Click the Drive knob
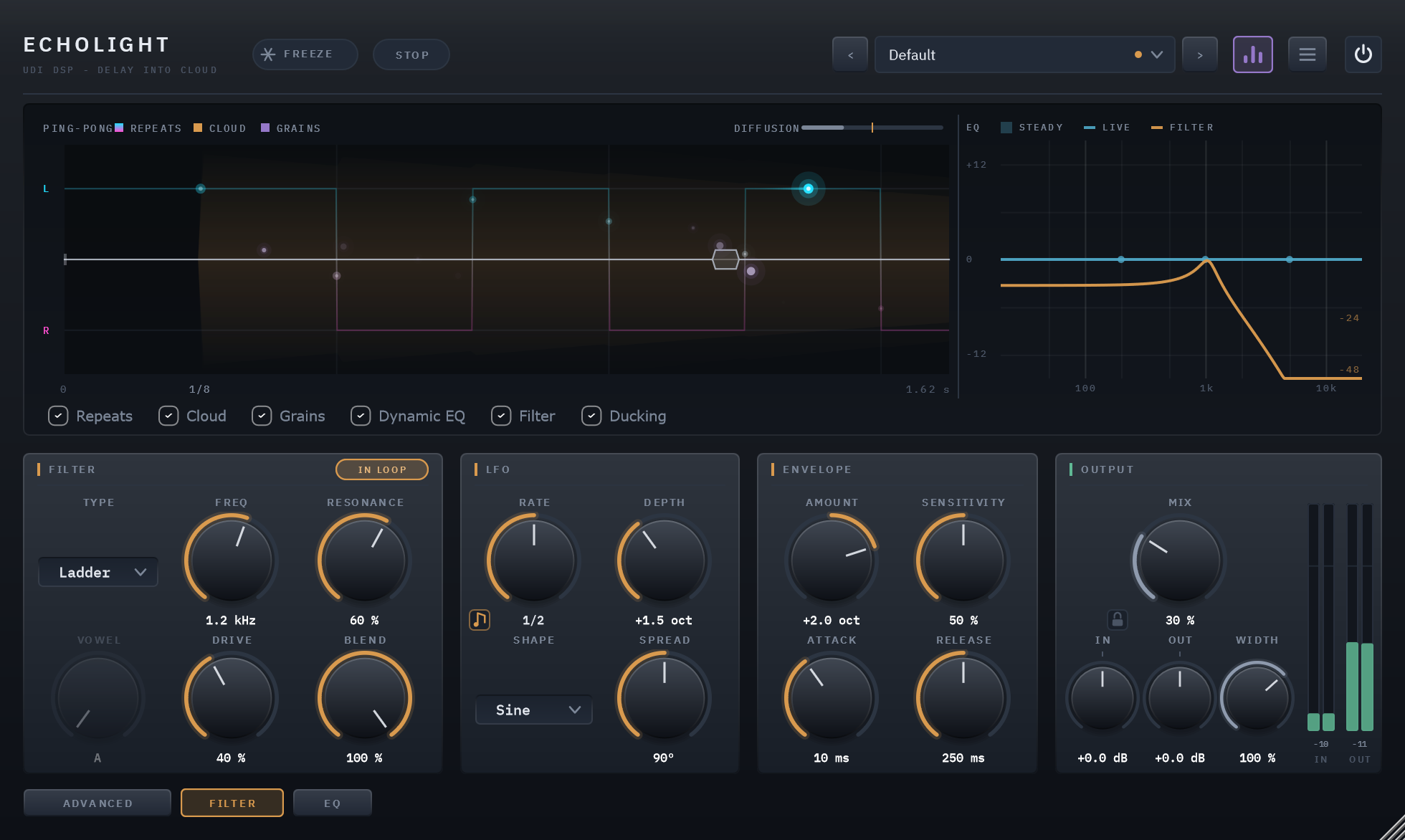 [x=231, y=697]
